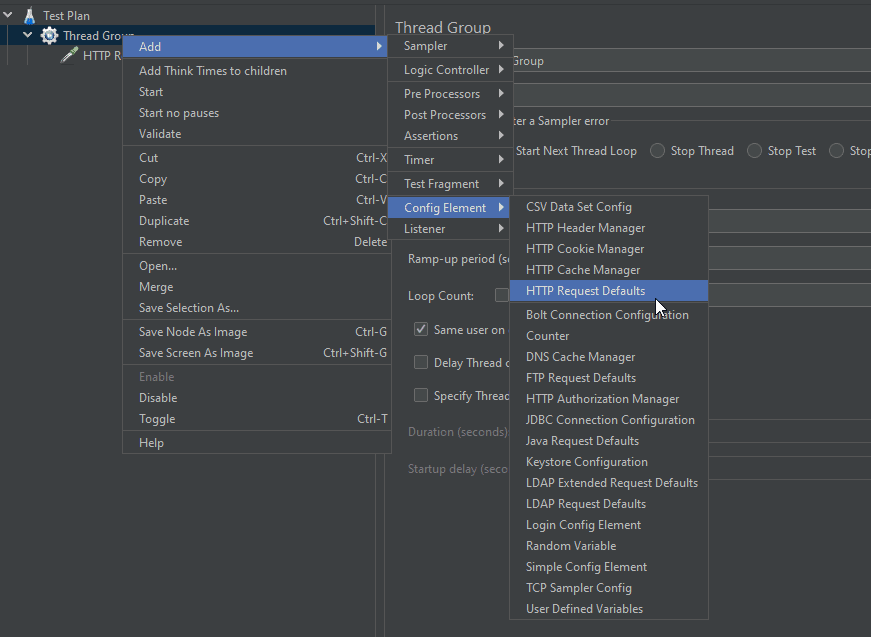Expand the Timer submenu
This screenshot has height=637, width=871.
coord(450,160)
